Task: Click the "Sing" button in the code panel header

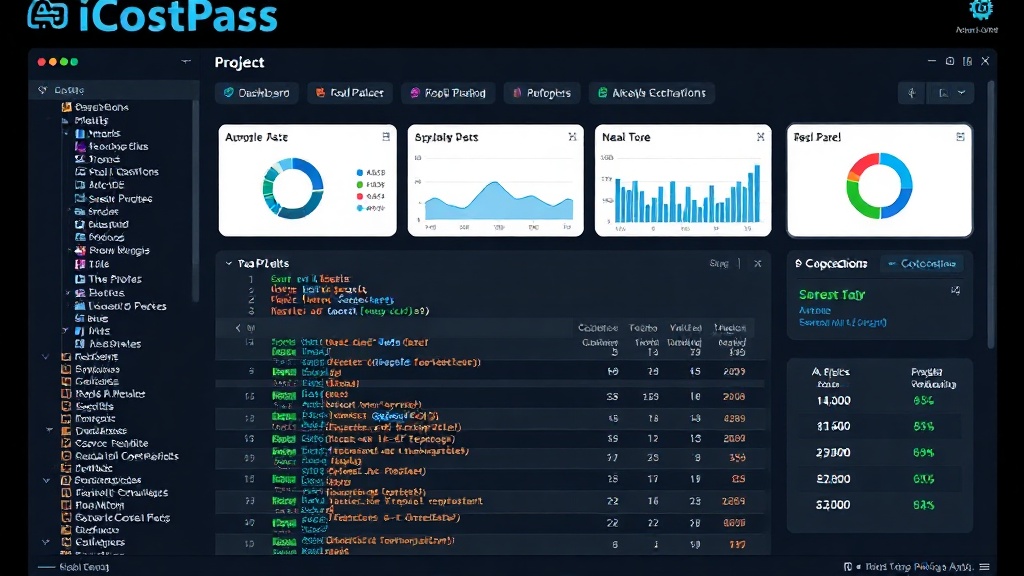Action: point(719,263)
